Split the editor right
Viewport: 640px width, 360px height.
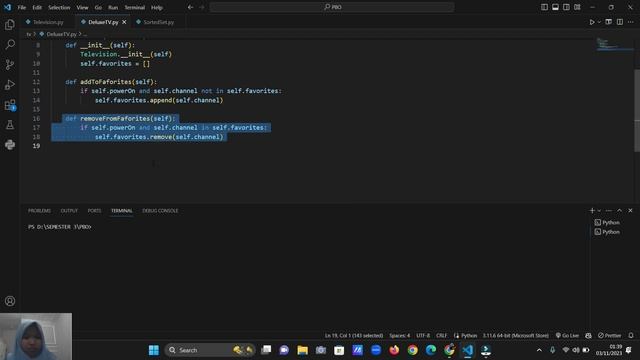620,22
